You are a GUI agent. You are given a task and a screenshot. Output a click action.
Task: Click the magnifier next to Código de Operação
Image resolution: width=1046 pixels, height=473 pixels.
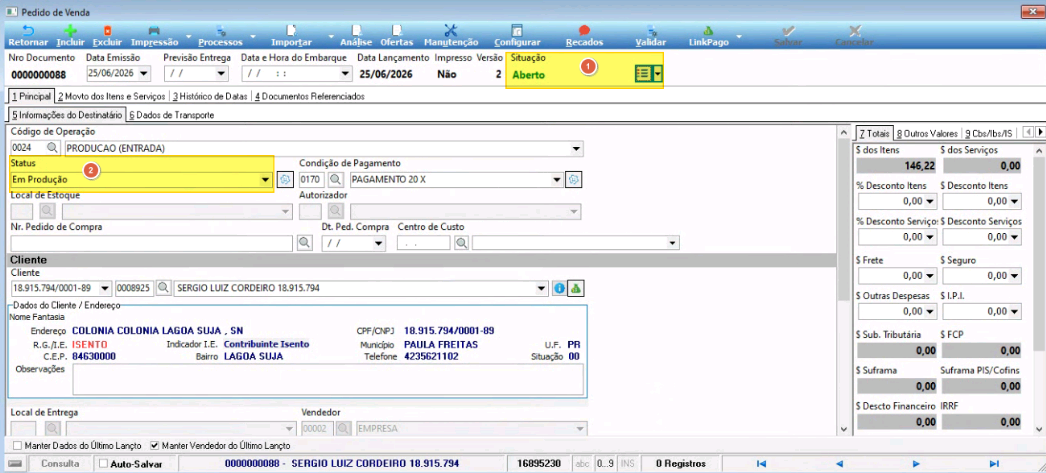pos(52,148)
